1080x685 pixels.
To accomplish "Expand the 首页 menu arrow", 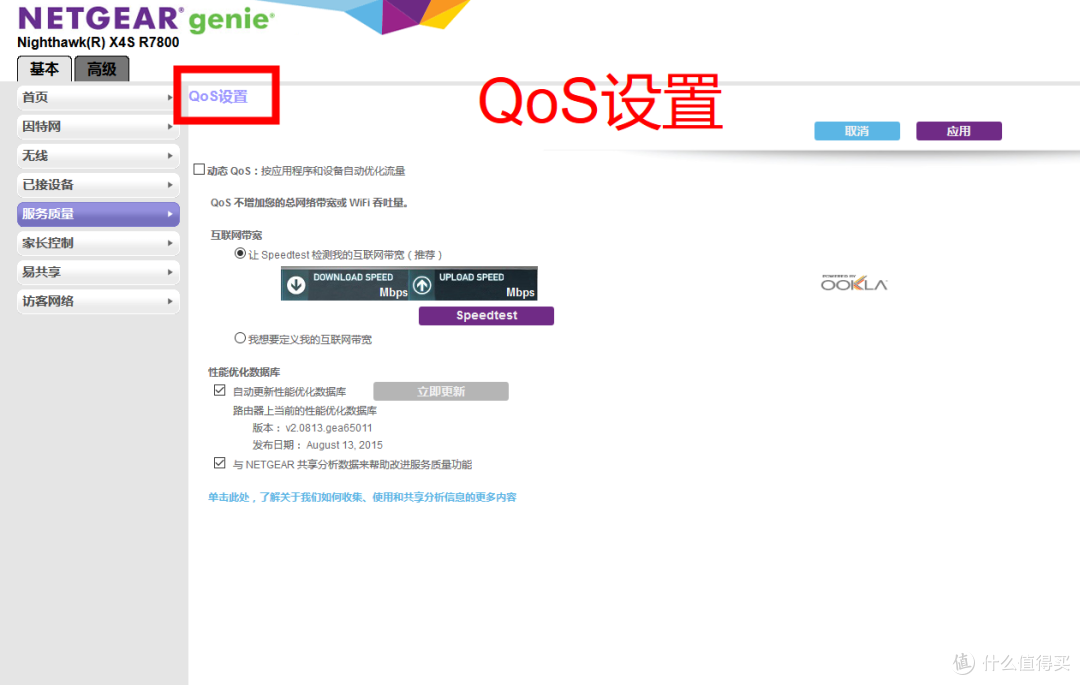I will (169, 98).
